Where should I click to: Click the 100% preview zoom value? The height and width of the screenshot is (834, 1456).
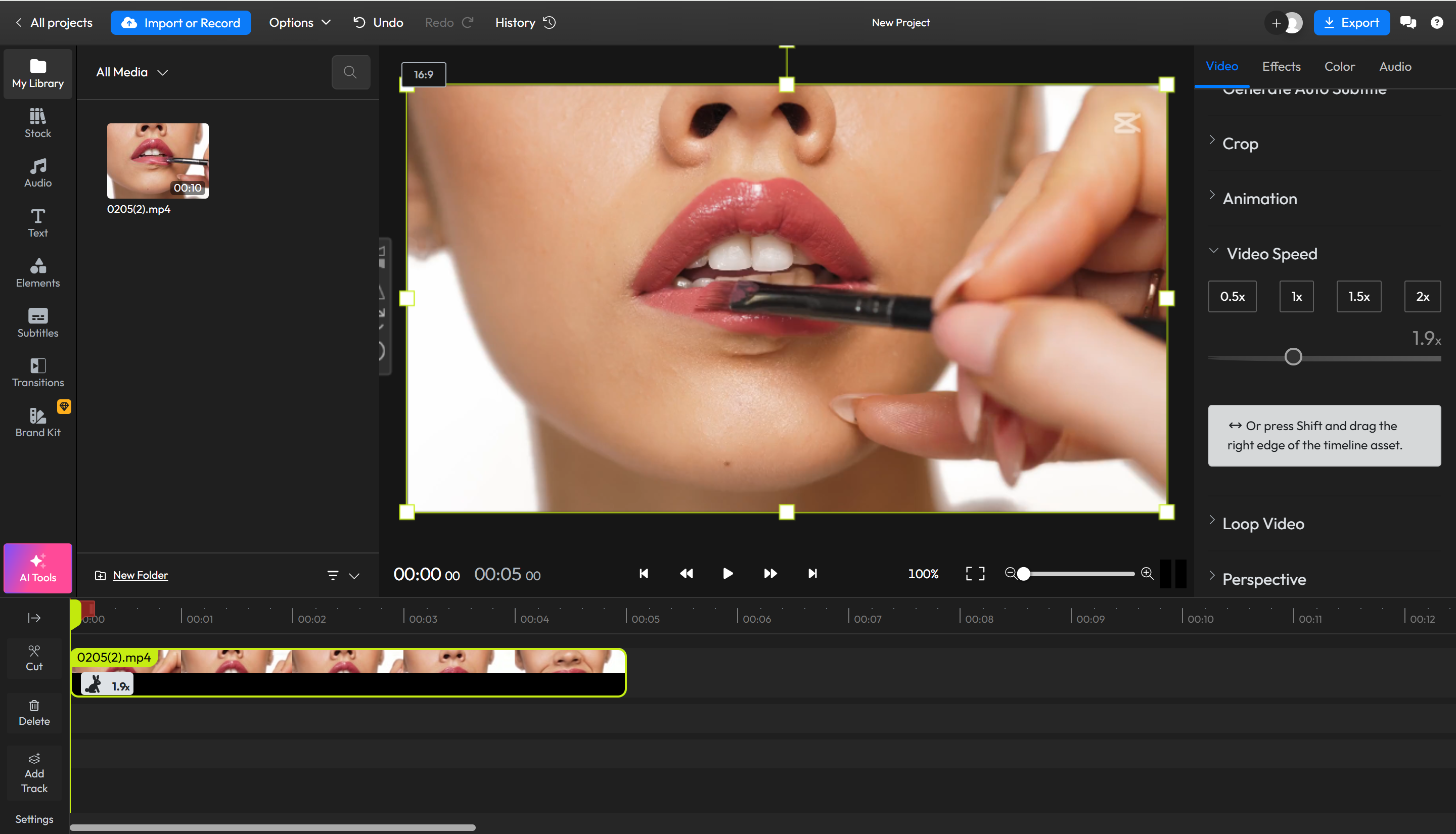coord(923,573)
